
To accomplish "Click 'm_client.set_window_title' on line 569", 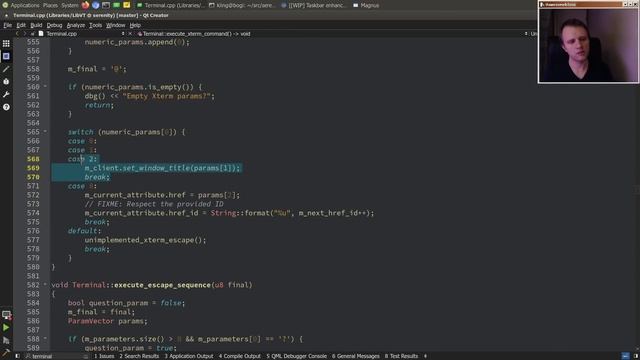I will (137, 168).
